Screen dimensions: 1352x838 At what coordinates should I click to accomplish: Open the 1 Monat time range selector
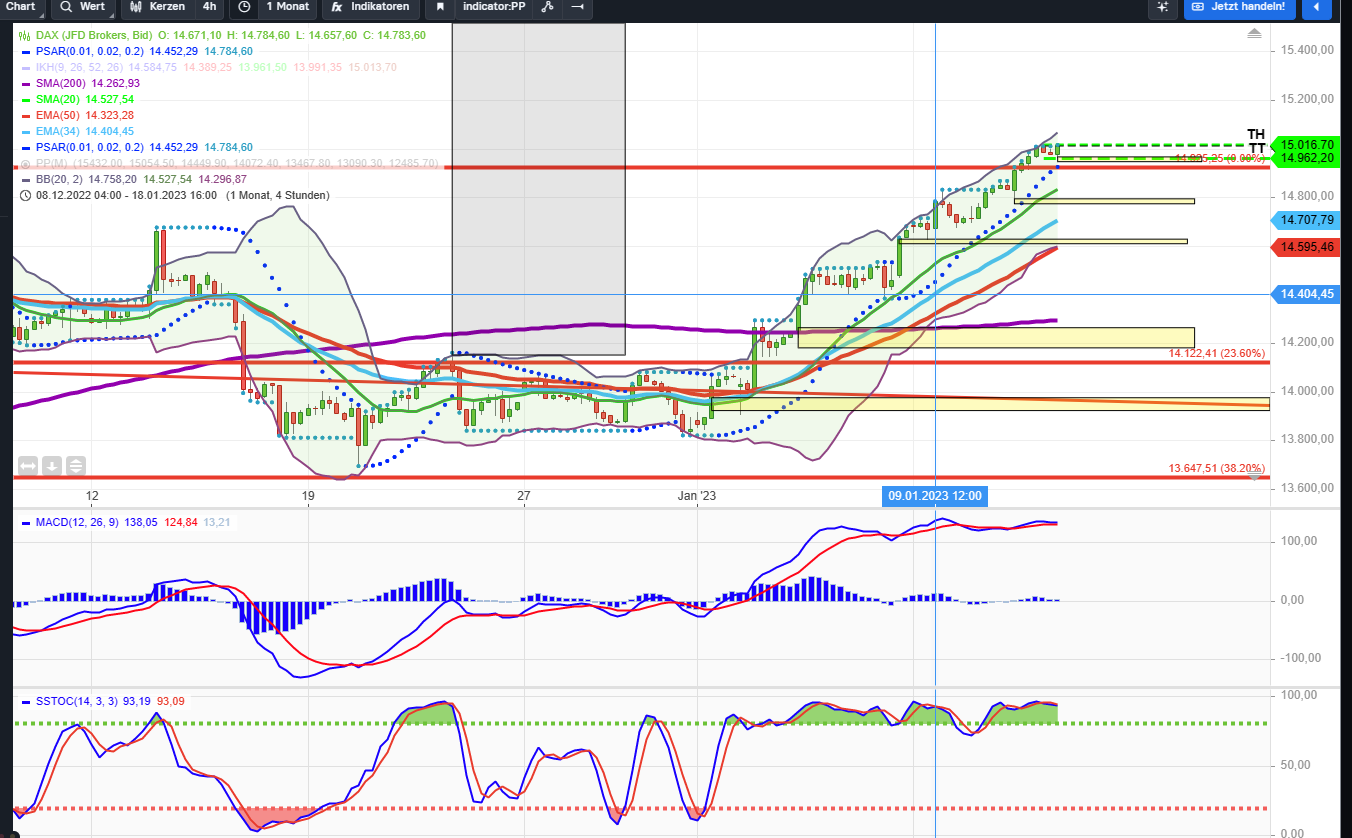(290, 7)
